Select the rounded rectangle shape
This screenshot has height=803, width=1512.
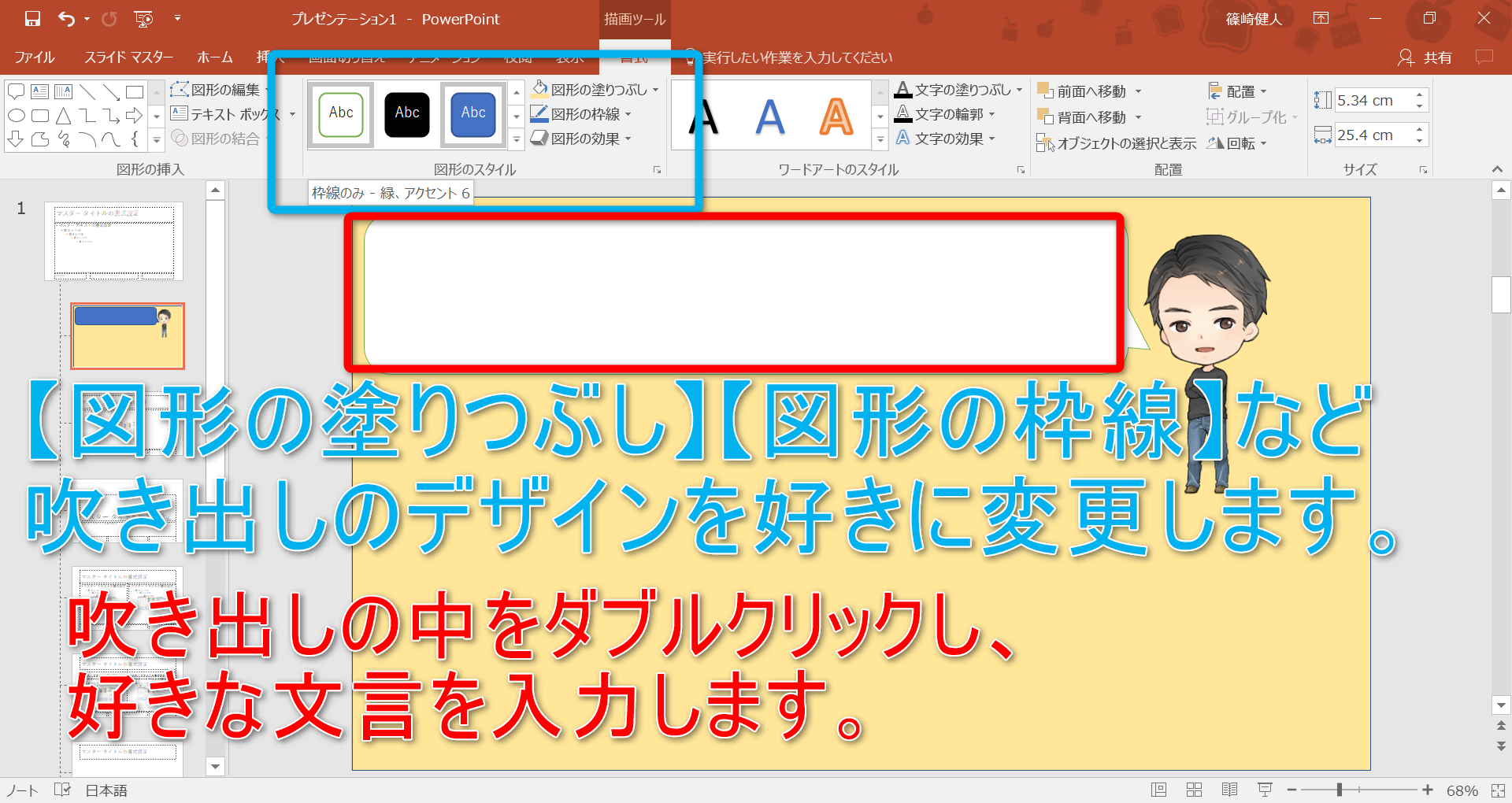click(39, 116)
